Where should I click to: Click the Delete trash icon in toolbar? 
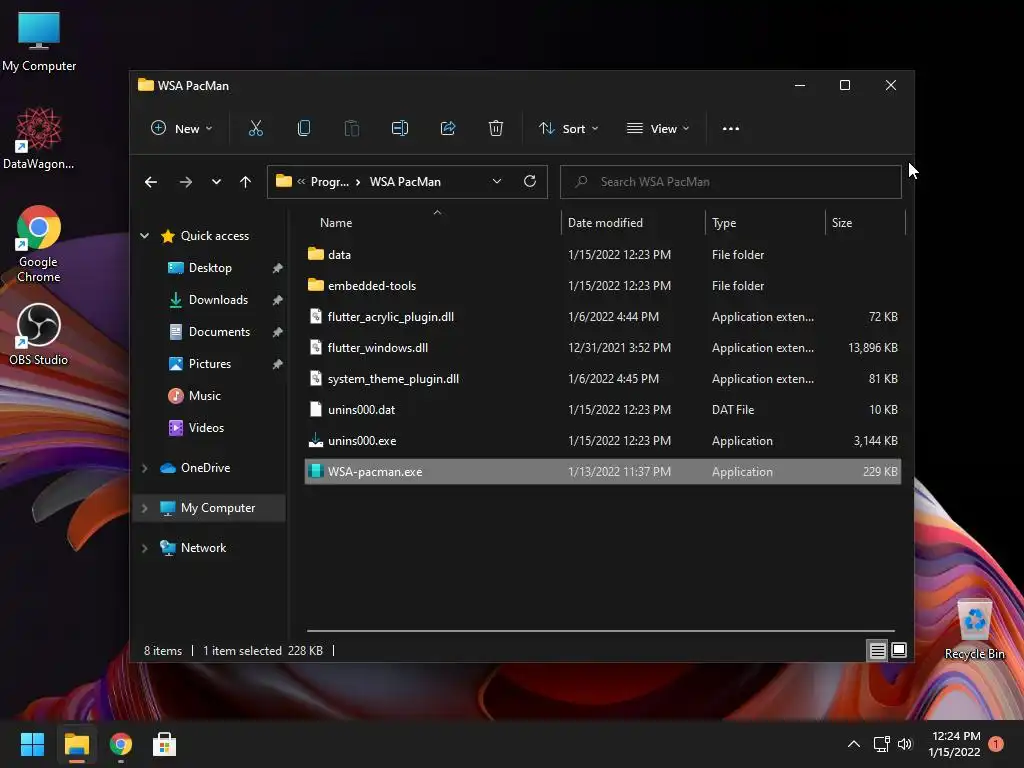point(496,129)
